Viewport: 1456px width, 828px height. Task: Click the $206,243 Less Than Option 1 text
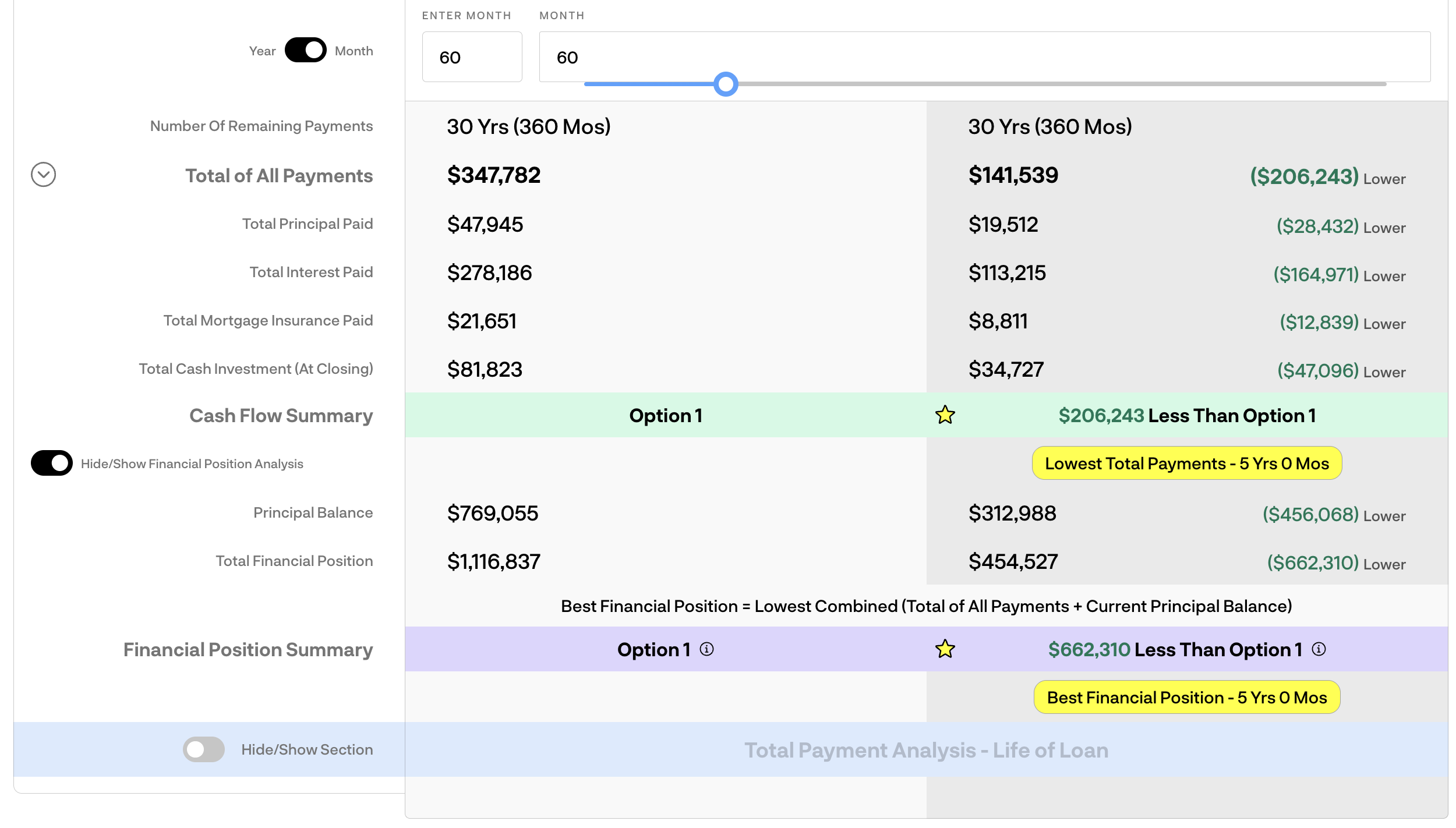[1186, 416]
